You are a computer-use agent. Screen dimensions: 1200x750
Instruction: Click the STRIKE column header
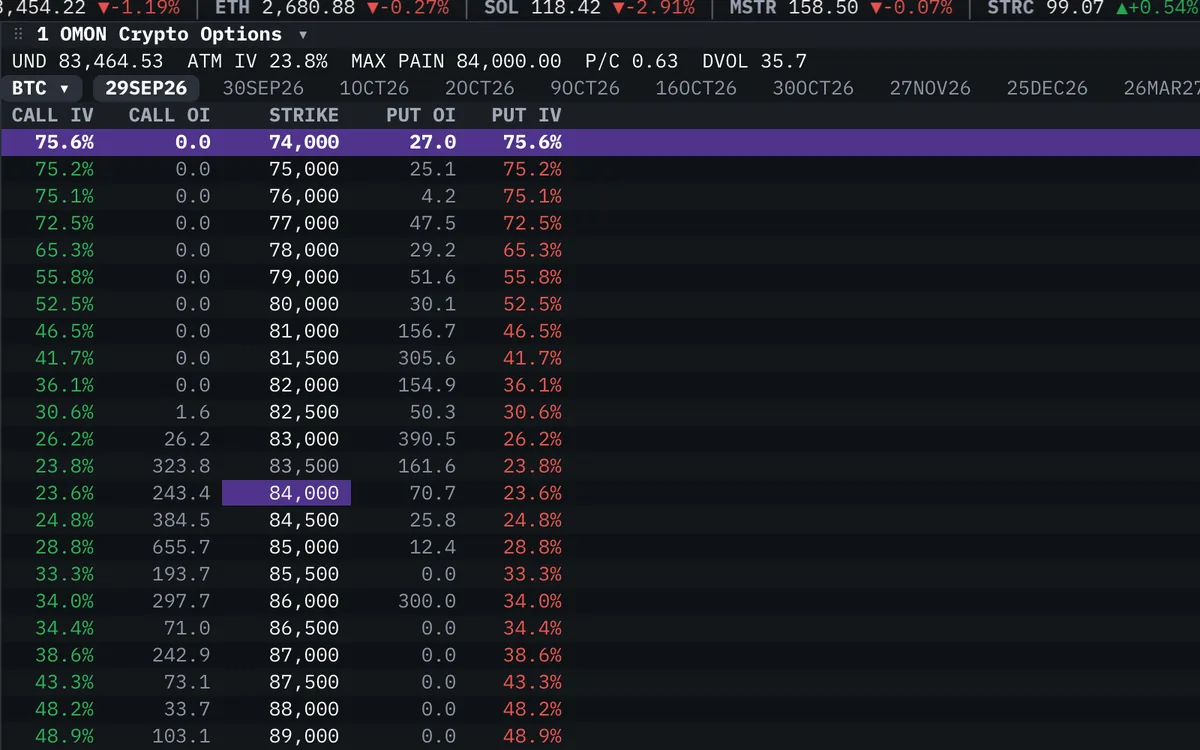point(304,115)
